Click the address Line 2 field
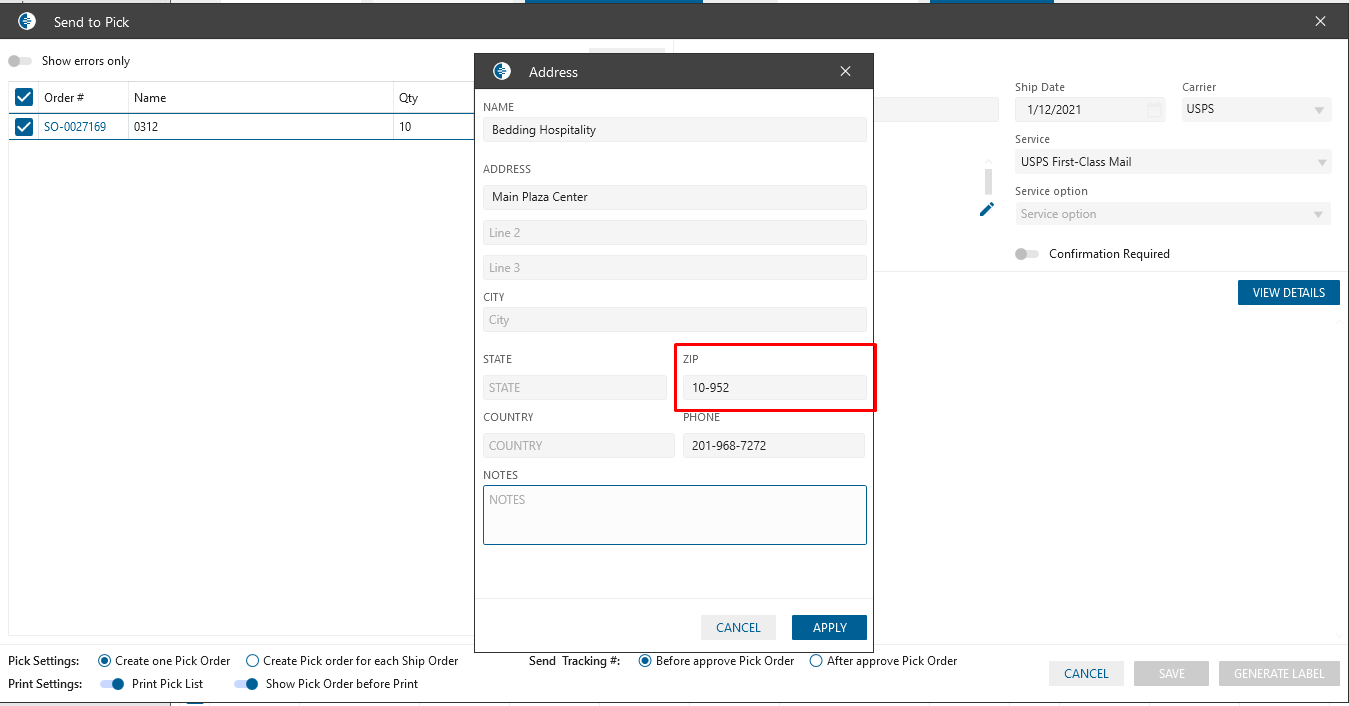This screenshot has height=706, width=1349. click(x=675, y=233)
